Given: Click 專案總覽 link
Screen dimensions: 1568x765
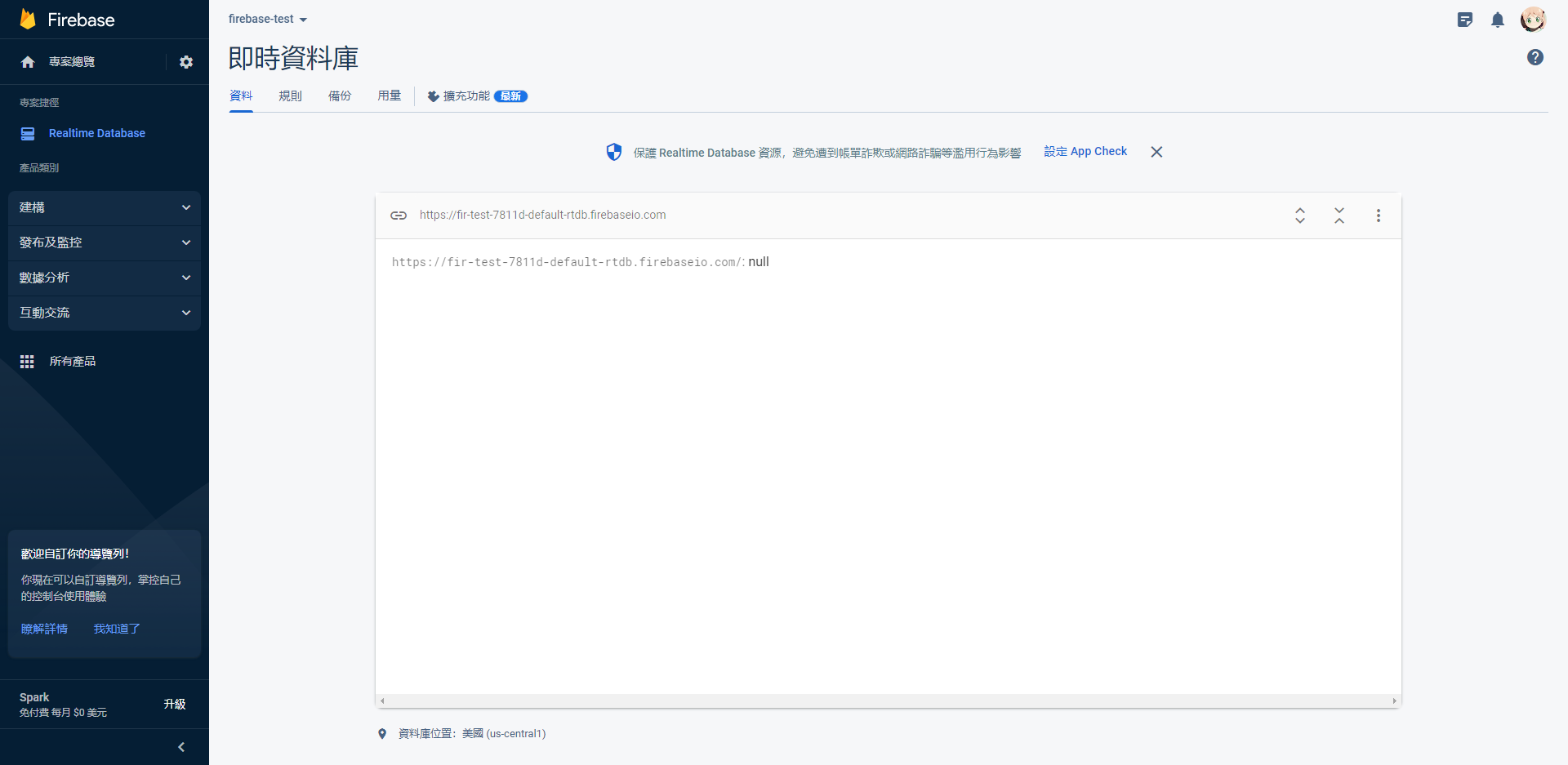Looking at the screenshot, I should tap(72, 62).
